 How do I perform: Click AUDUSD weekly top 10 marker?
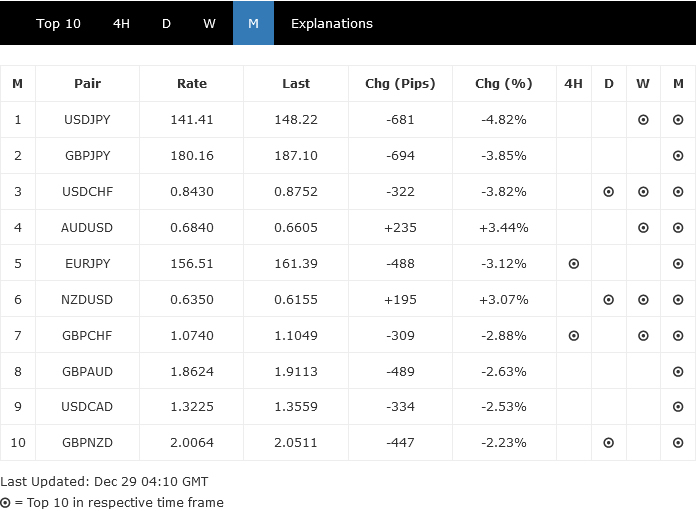[x=643, y=228]
